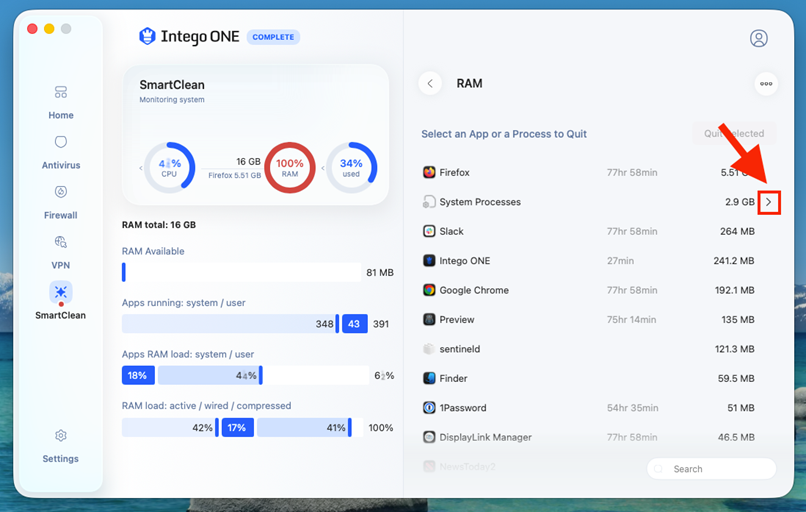
Task: Click 1Password 54hr 35min uptime
Action: (x=632, y=408)
